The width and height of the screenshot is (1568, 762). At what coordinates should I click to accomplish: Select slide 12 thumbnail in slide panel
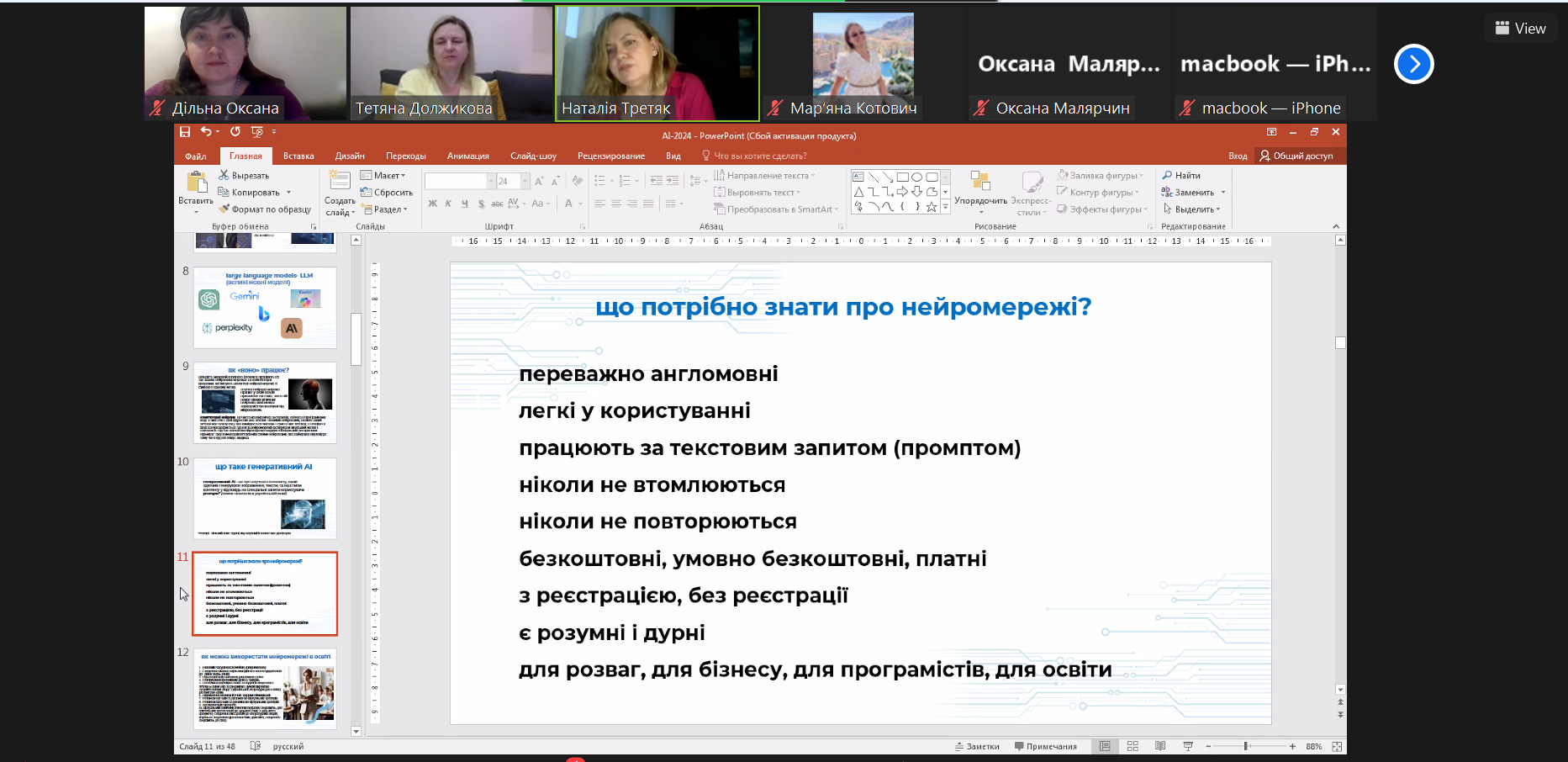(x=265, y=688)
